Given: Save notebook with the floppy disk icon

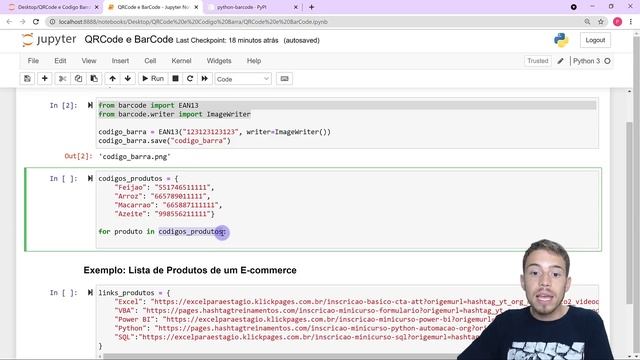Looking at the screenshot, I should point(27,79).
